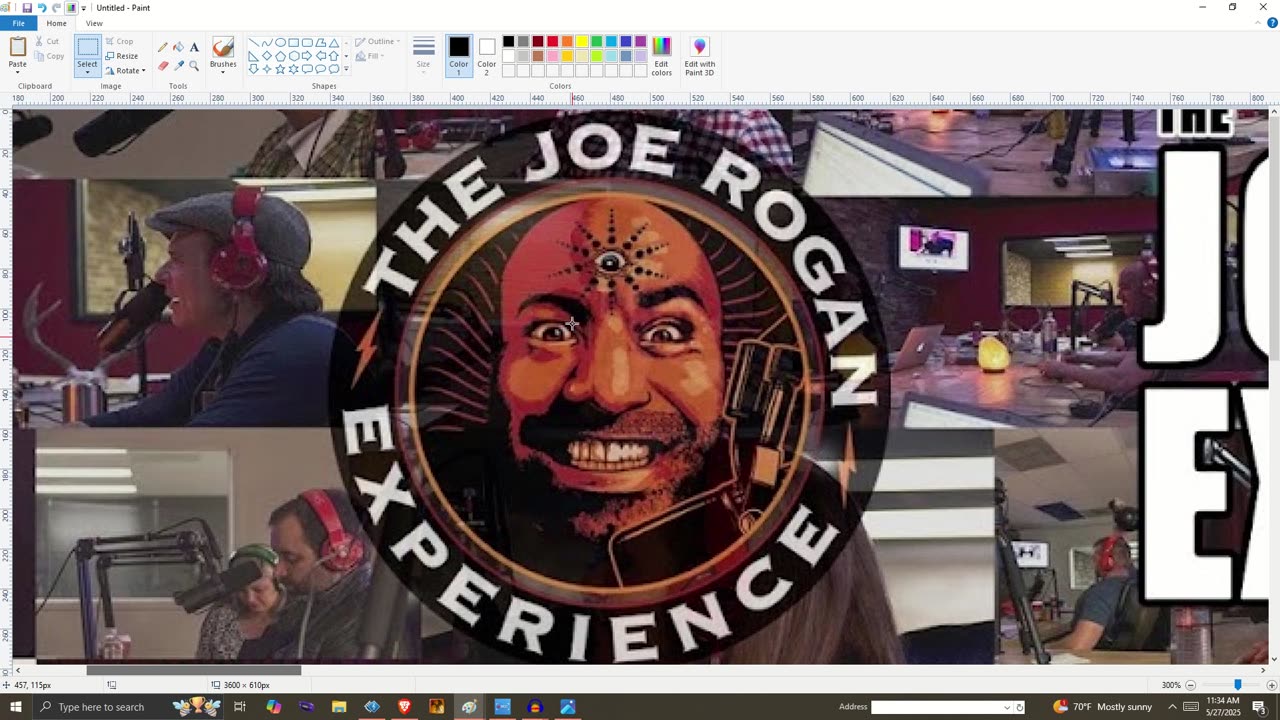Select the Color picker eyedropper tool

click(x=178, y=66)
